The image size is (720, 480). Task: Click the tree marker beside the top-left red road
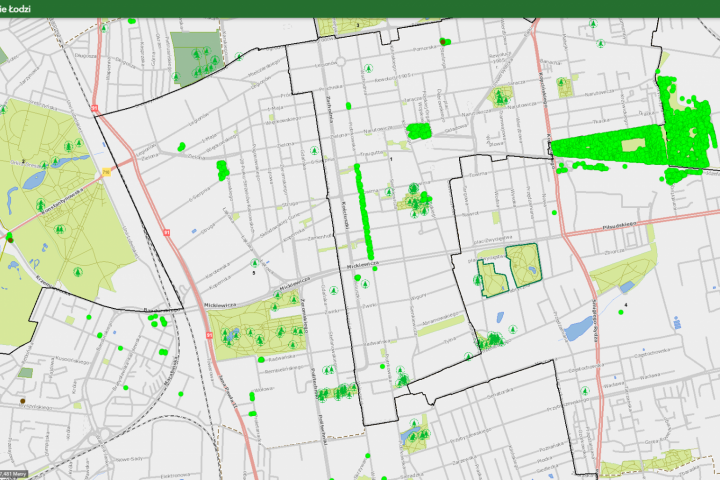(104, 28)
